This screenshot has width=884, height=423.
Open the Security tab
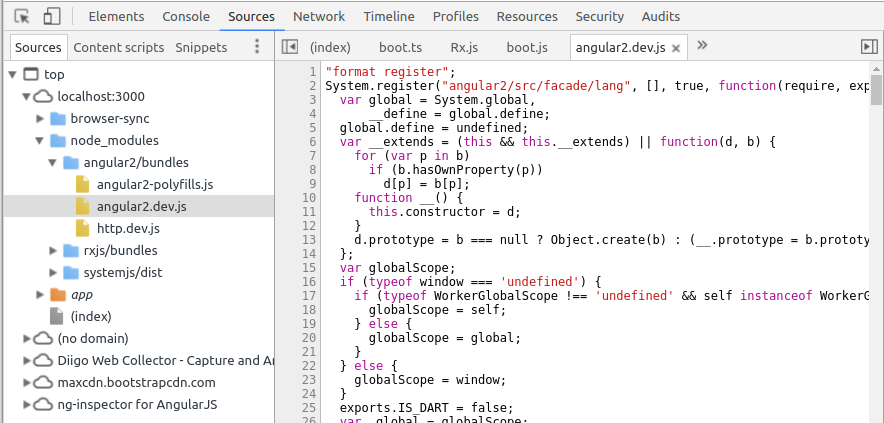click(x=599, y=17)
